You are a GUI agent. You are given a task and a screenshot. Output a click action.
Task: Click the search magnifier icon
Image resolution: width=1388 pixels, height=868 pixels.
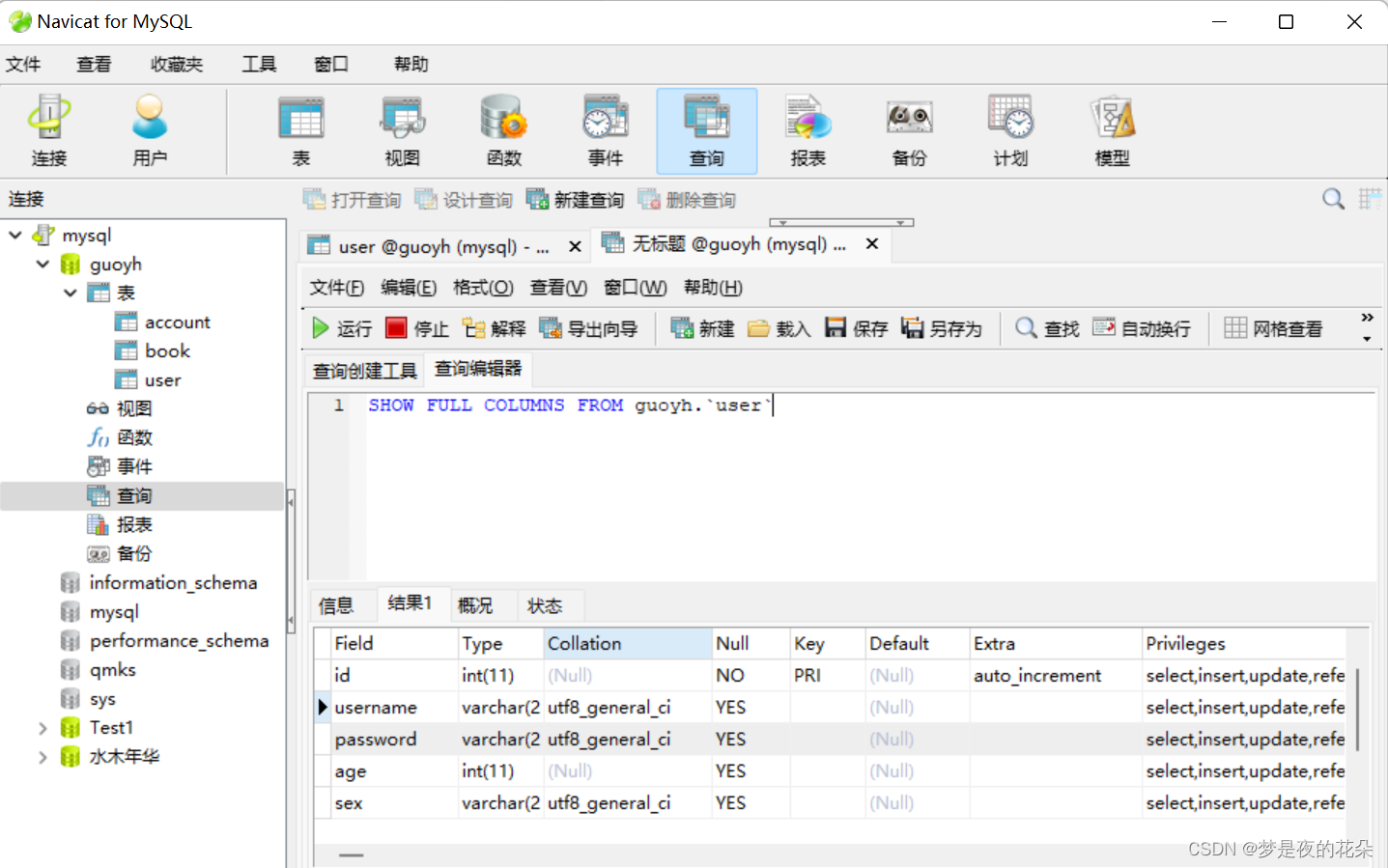[1333, 199]
